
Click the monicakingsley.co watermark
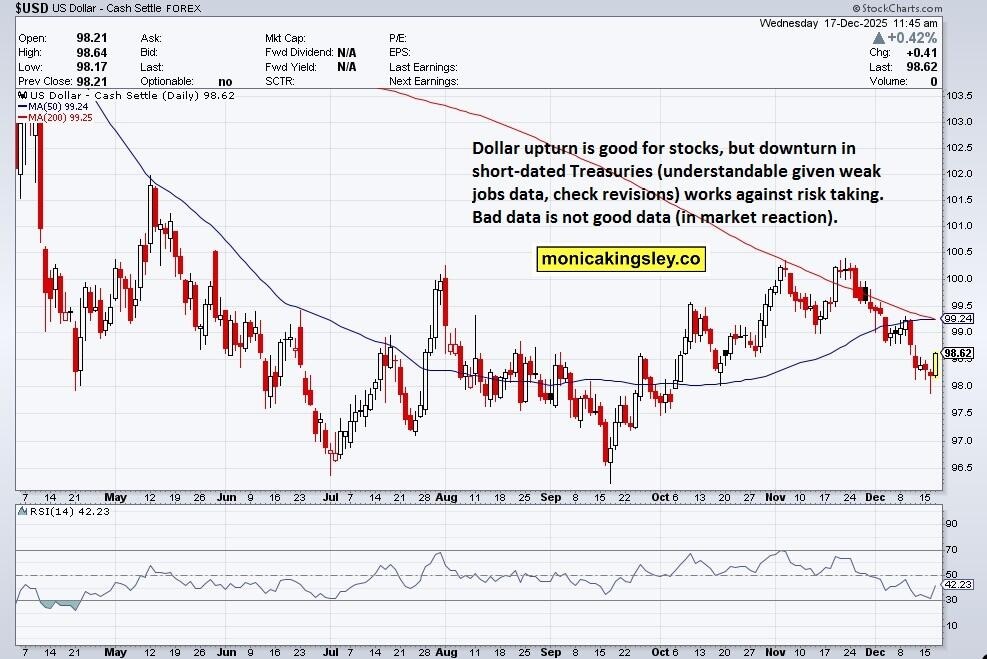[x=620, y=259]
